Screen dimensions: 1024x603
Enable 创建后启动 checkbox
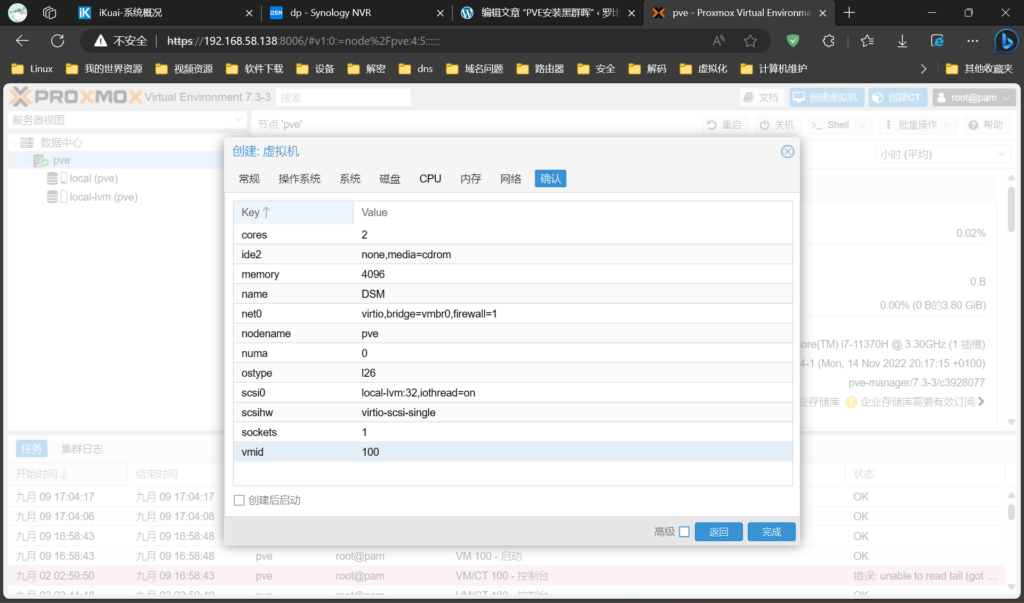pyautogui.click(x=239, y=500)
